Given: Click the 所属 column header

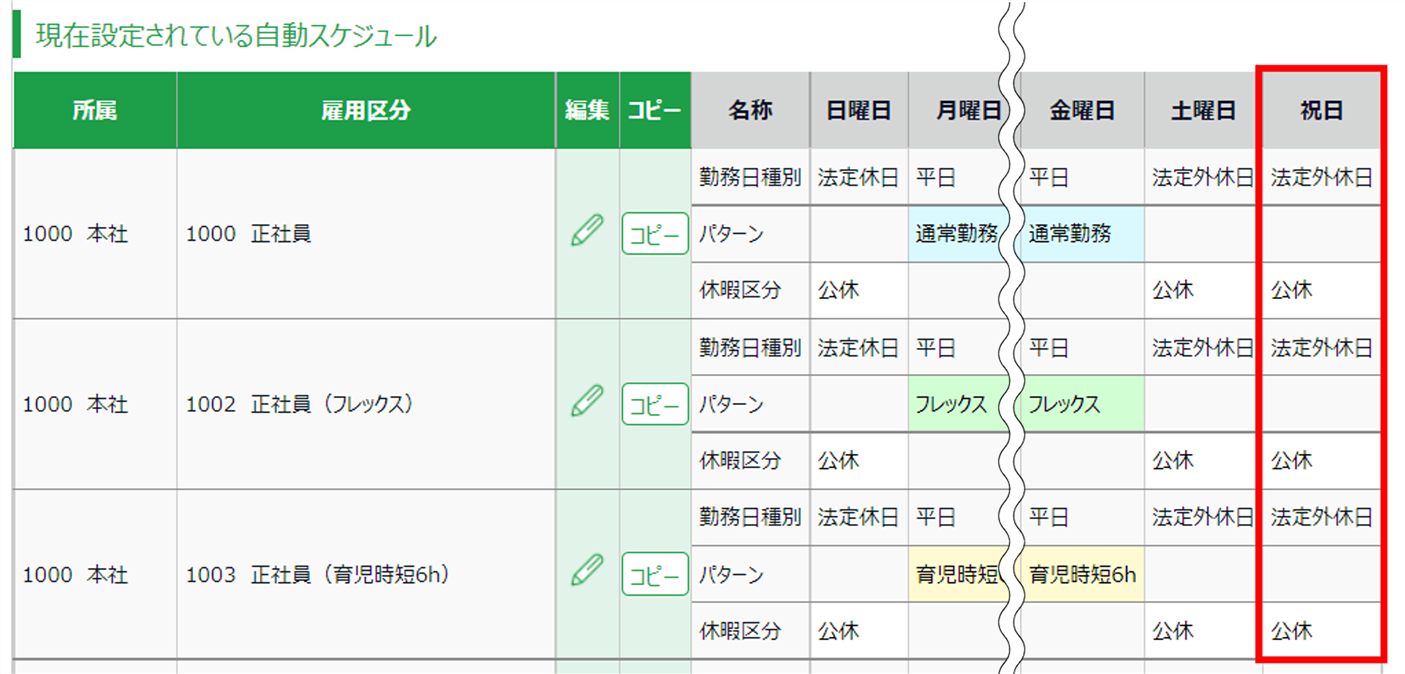Looking at the screenshot, I should tap(95, 111).
